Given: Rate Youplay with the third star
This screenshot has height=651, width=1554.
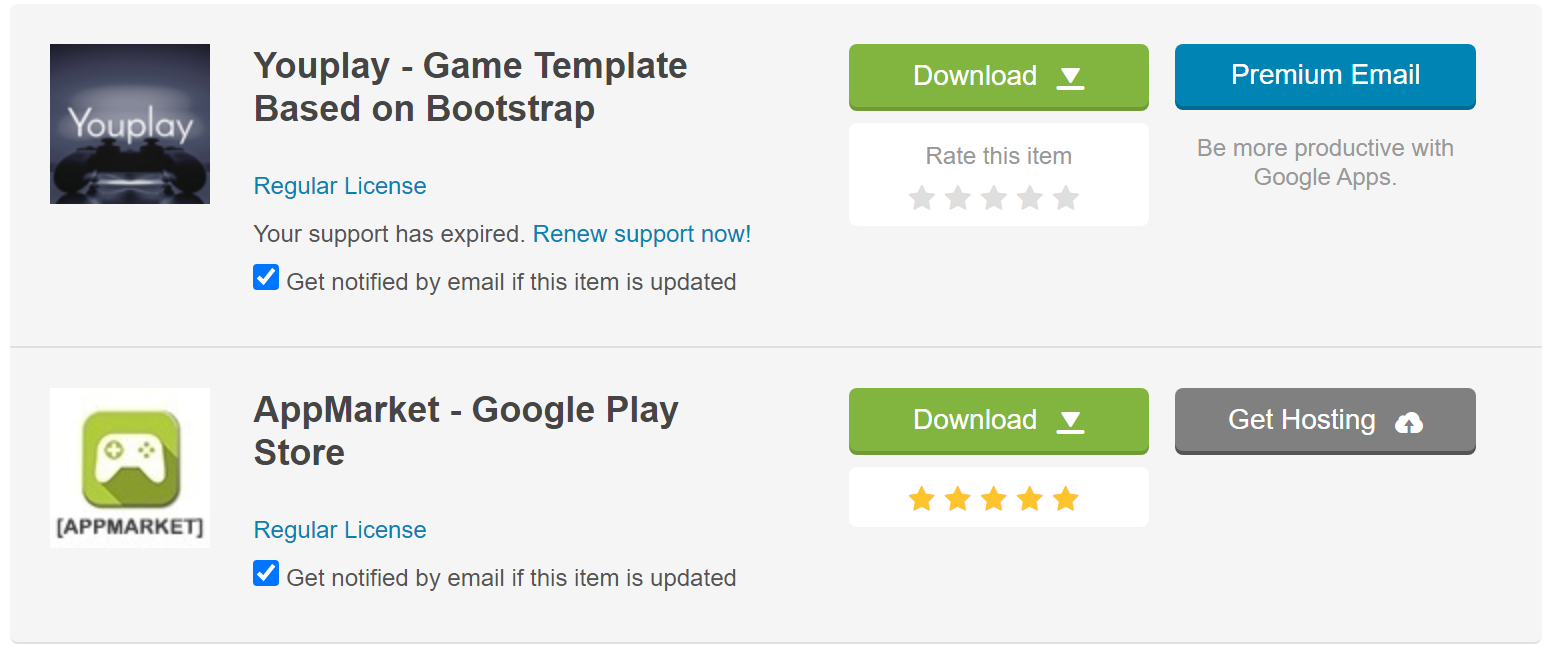Looking at the screenshot, I should (x=994, y=198).
